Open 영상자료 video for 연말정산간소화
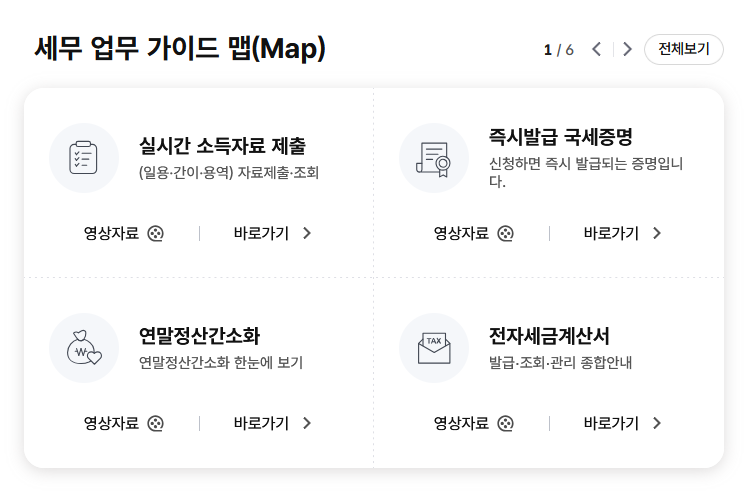The height and width of the screenshot is (499, 752). [x=123, y=423]
